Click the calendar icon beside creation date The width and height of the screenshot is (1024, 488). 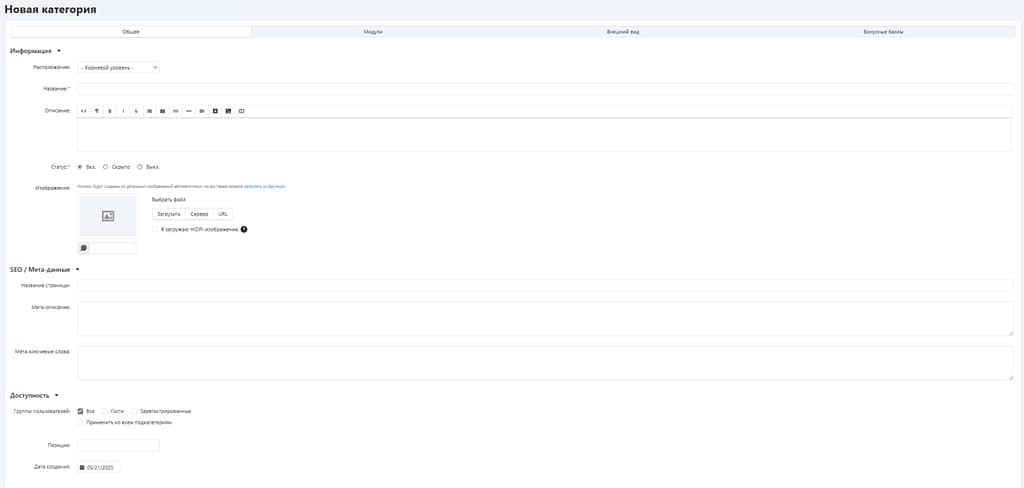click(82, 467)
